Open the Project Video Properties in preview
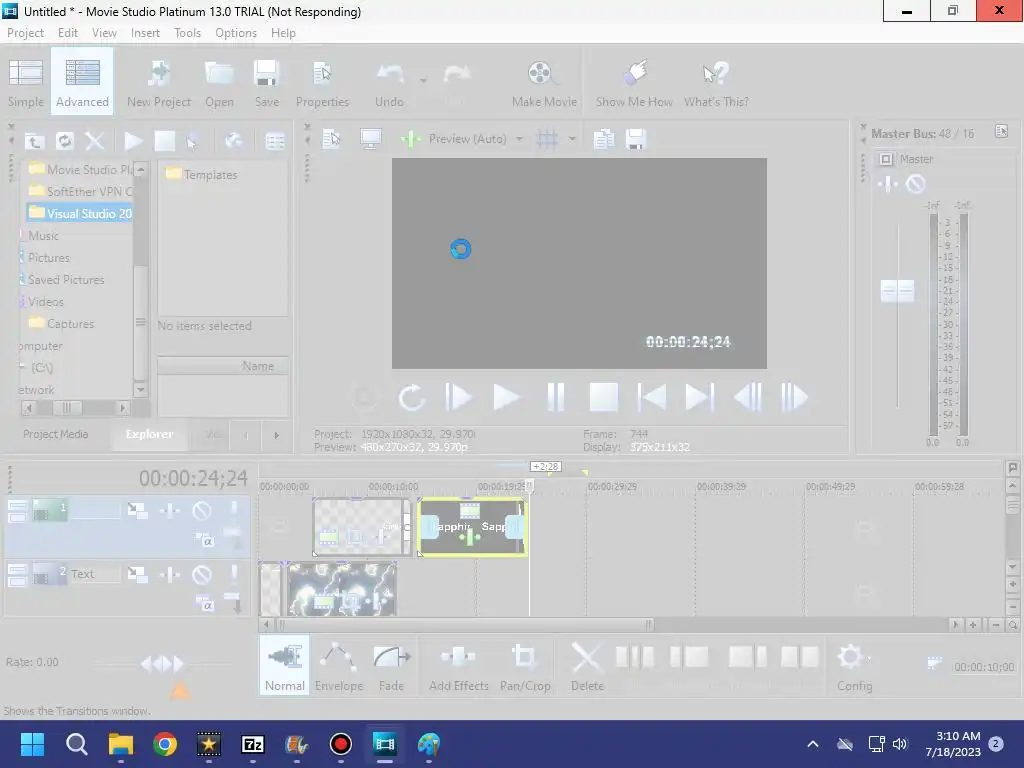 click(332, 138)
